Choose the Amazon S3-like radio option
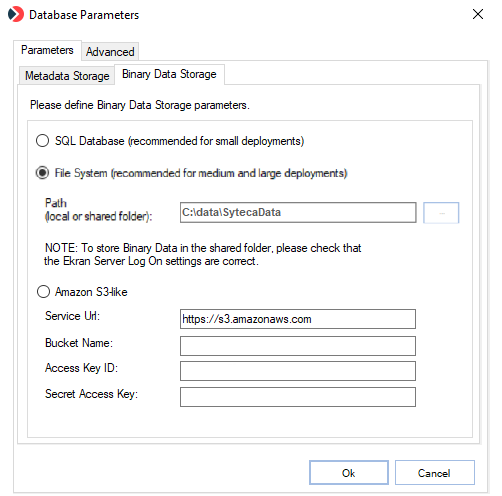 tap(43, 292)
